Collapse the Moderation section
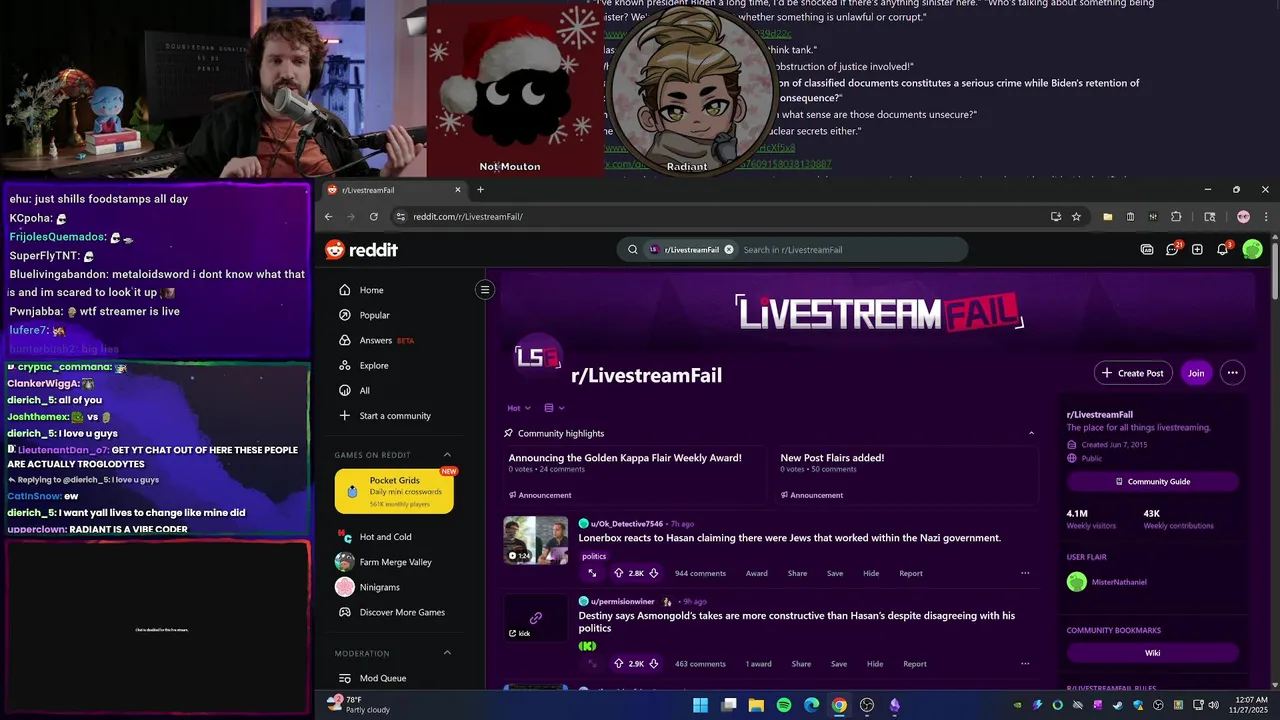 pos(447,653)
